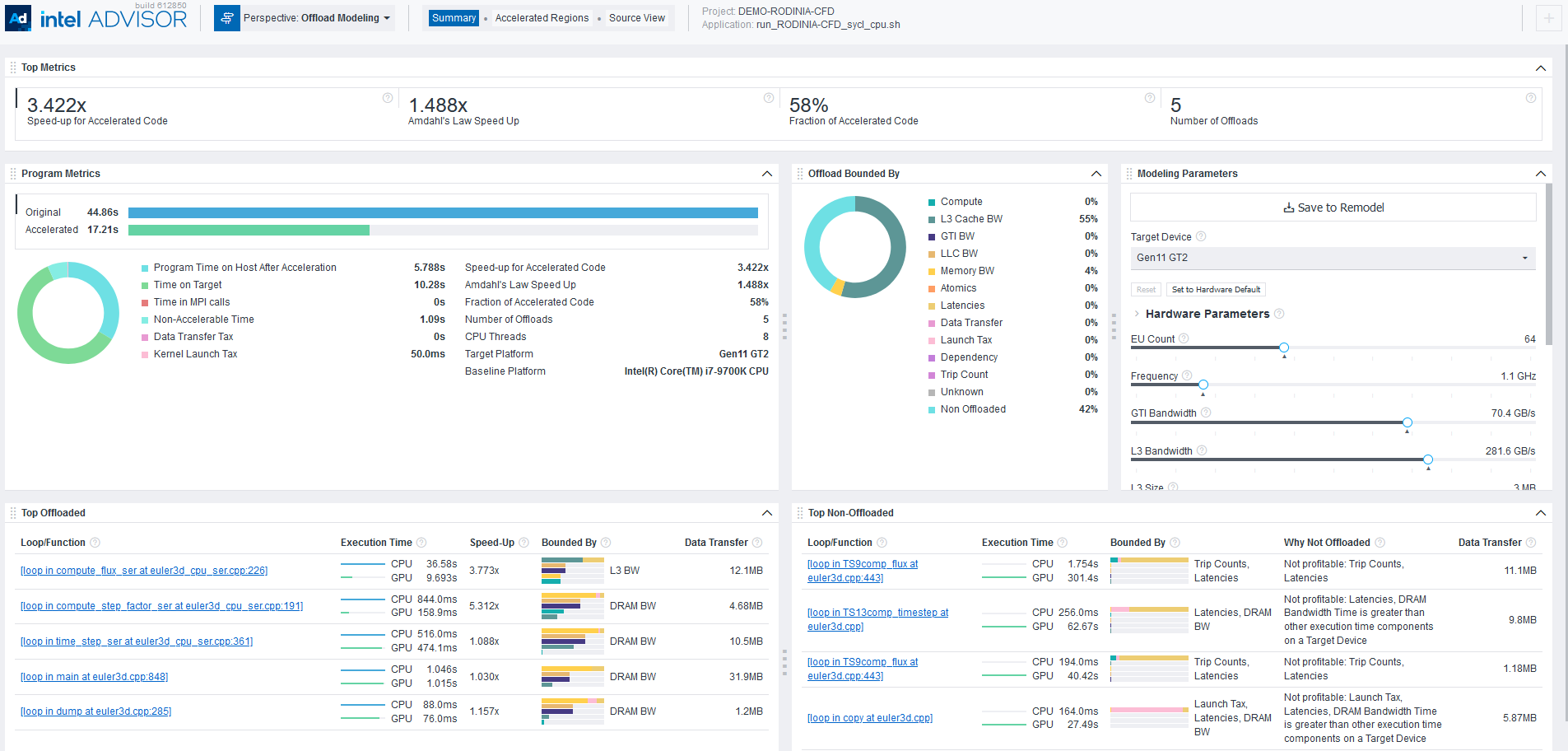The image size is (1568, 751).
Task: Click help icon next to Hardware Parameters
Action: click(x=1279, y=314)
